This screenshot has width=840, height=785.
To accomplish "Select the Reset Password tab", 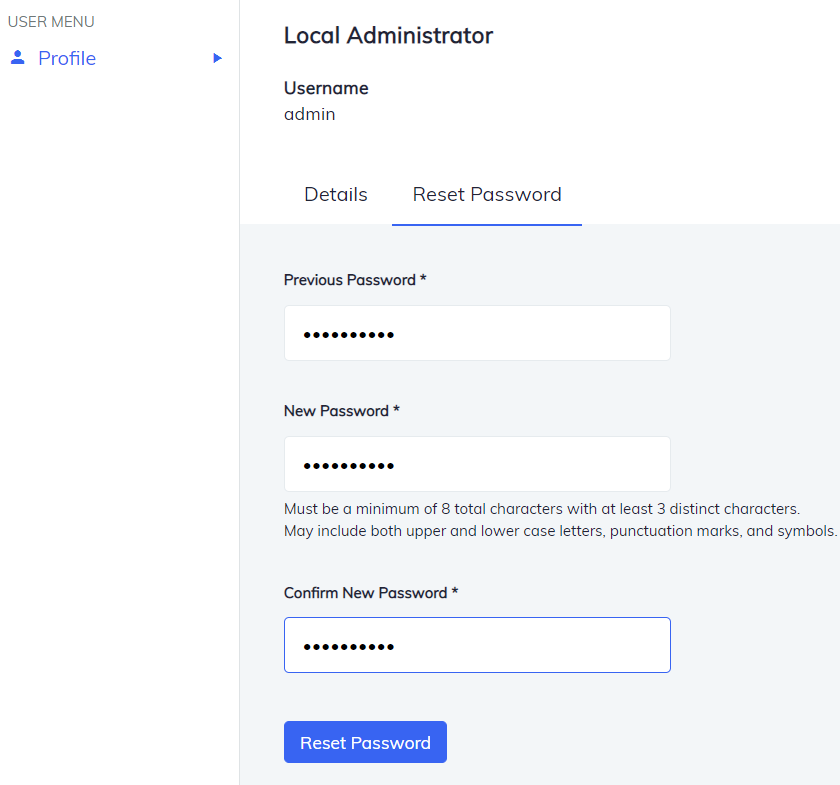I will point(487,194).
